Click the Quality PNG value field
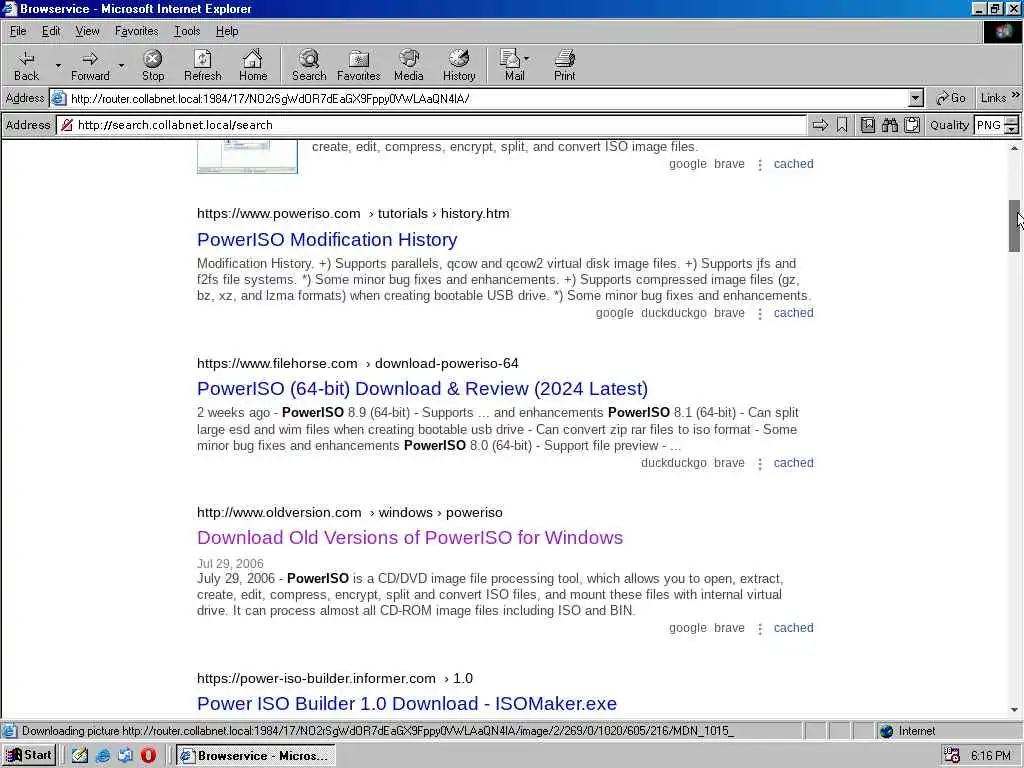 [989, 125]
